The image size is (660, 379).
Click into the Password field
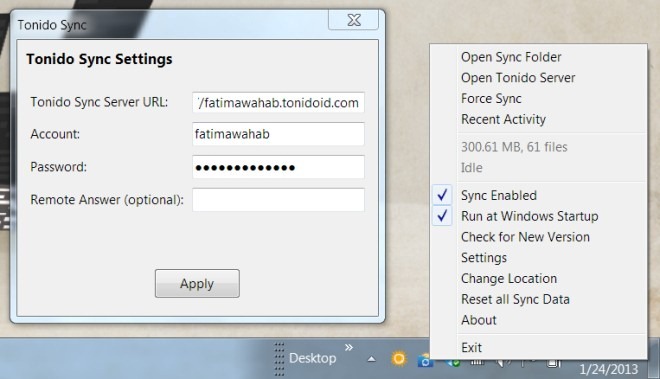point(278,167)
